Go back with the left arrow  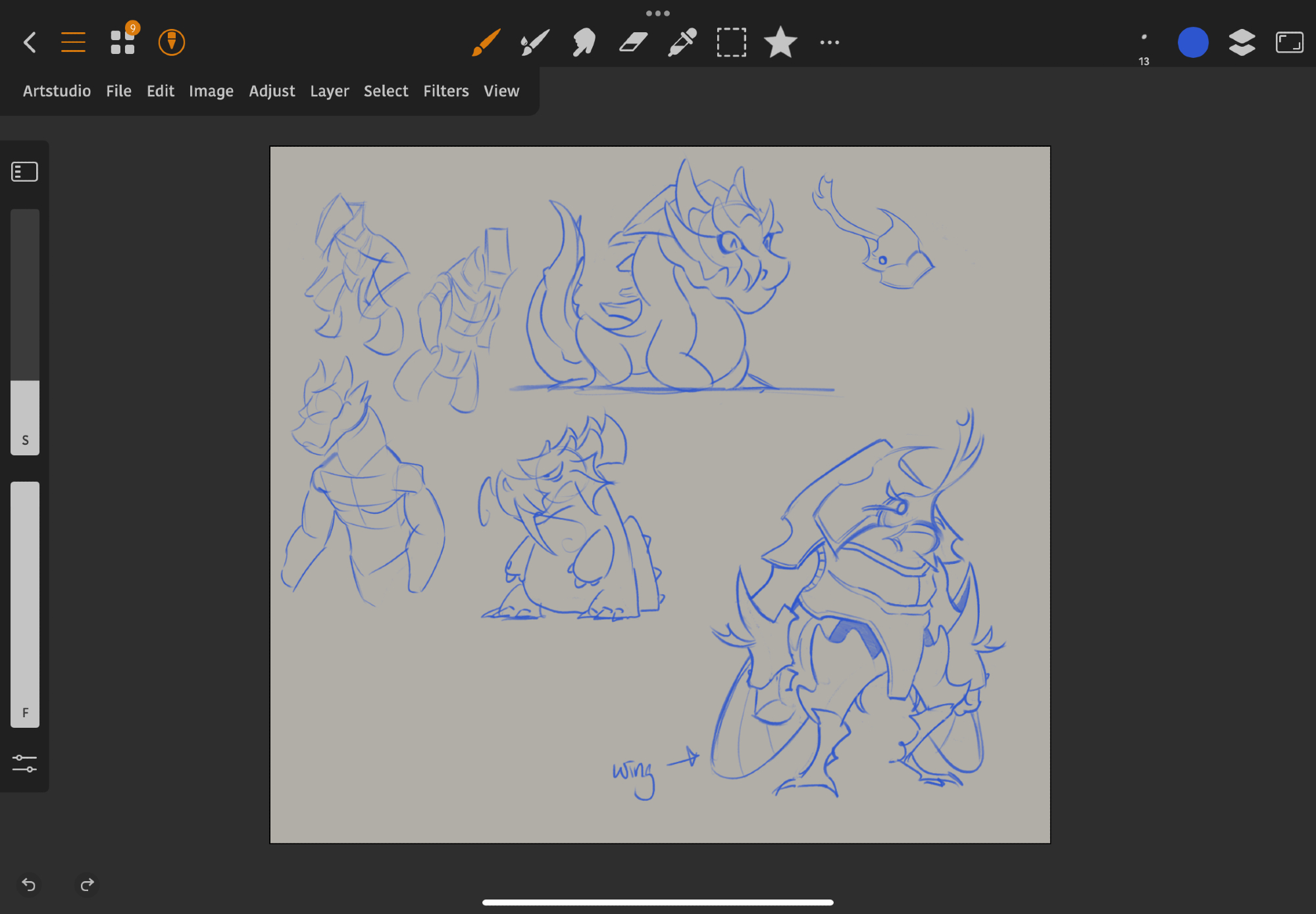[30, 43]
